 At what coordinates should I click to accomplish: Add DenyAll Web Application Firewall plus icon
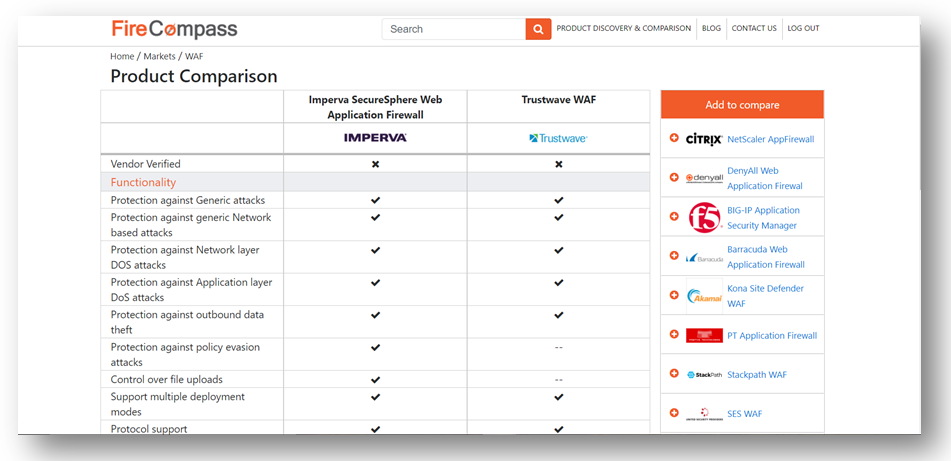(674, 177)
